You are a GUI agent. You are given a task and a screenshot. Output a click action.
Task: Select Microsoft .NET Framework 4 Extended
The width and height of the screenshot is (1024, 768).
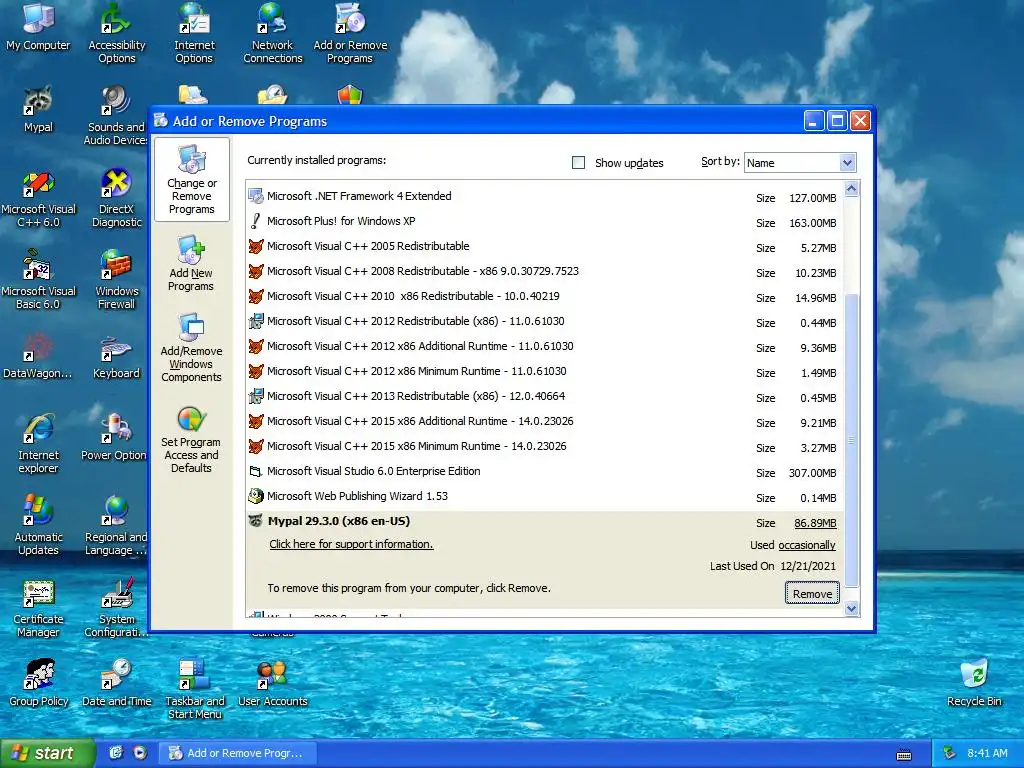coord(545,196)
